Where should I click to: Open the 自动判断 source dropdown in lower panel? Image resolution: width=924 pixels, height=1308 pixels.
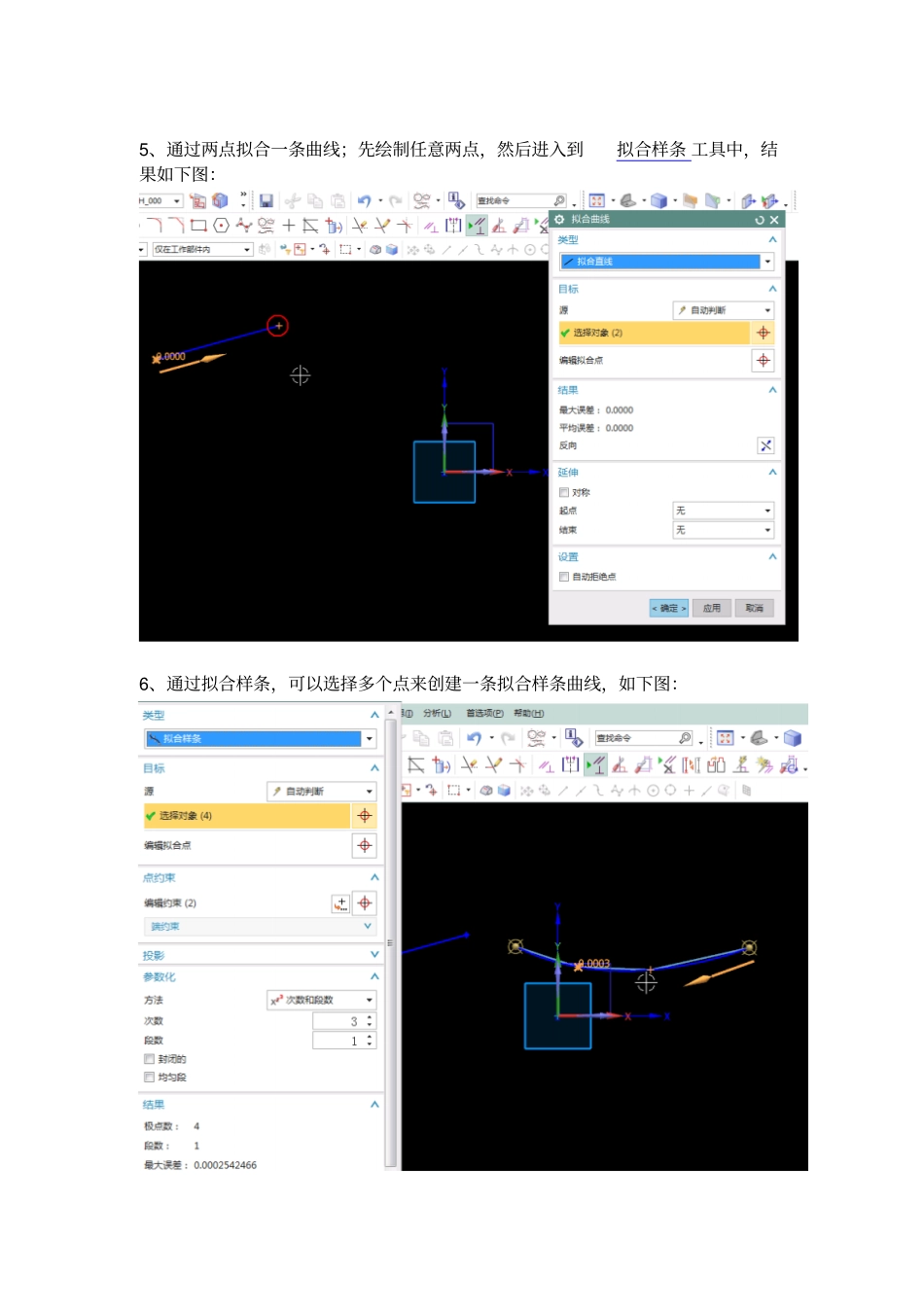point(321,792)
